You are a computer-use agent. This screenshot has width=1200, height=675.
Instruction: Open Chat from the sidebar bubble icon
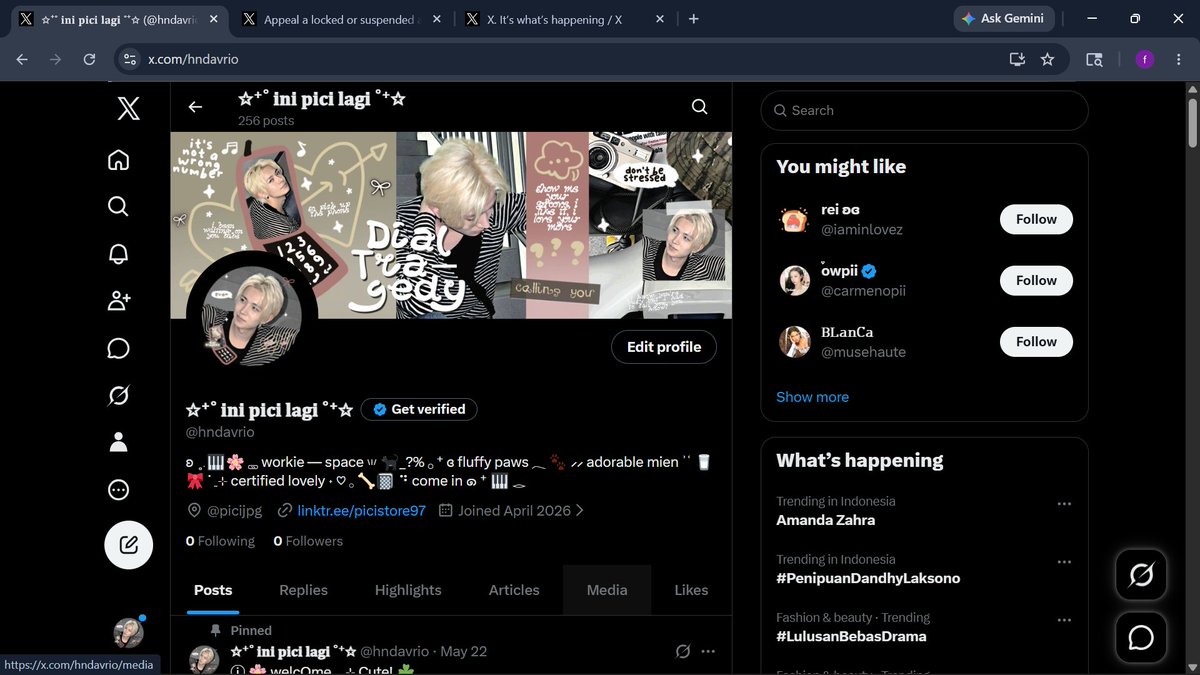(x=118, y=348)
